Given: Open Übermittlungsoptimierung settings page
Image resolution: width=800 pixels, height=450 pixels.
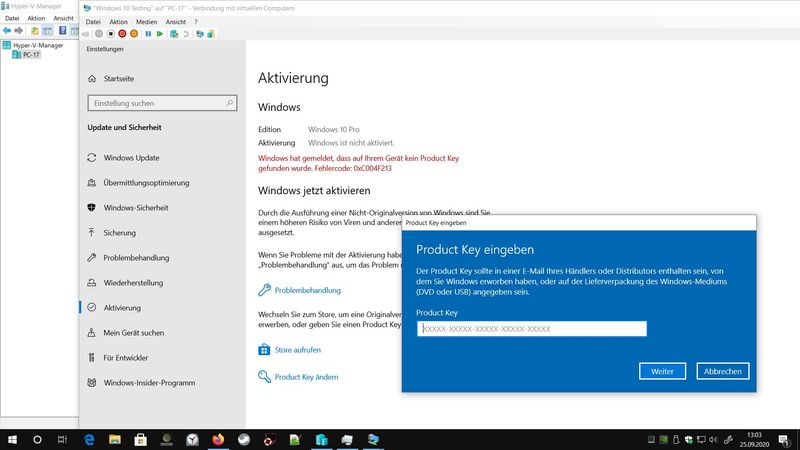Looking at the screenshot, I should pyautogui.click(x=146, y=183).
